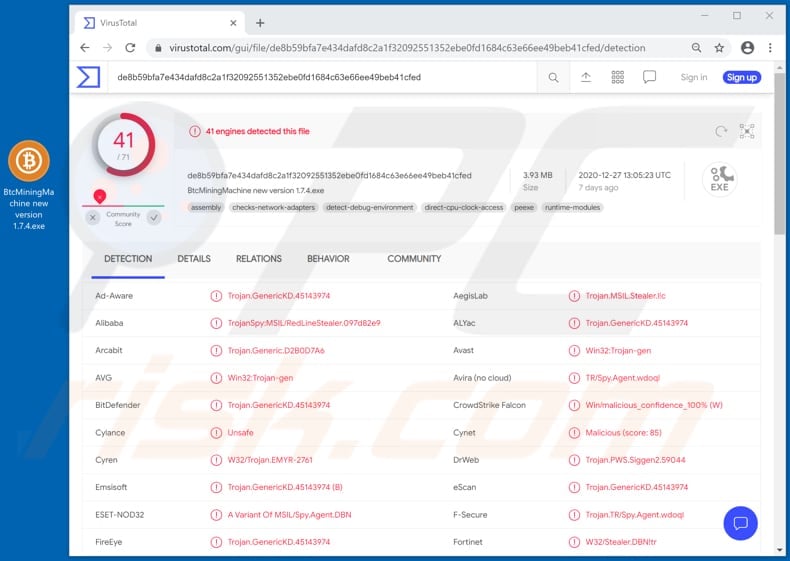Viewport: 790px width, 561px height.
Task: Click the assembly tag
Action: click(x=206, y=207)
